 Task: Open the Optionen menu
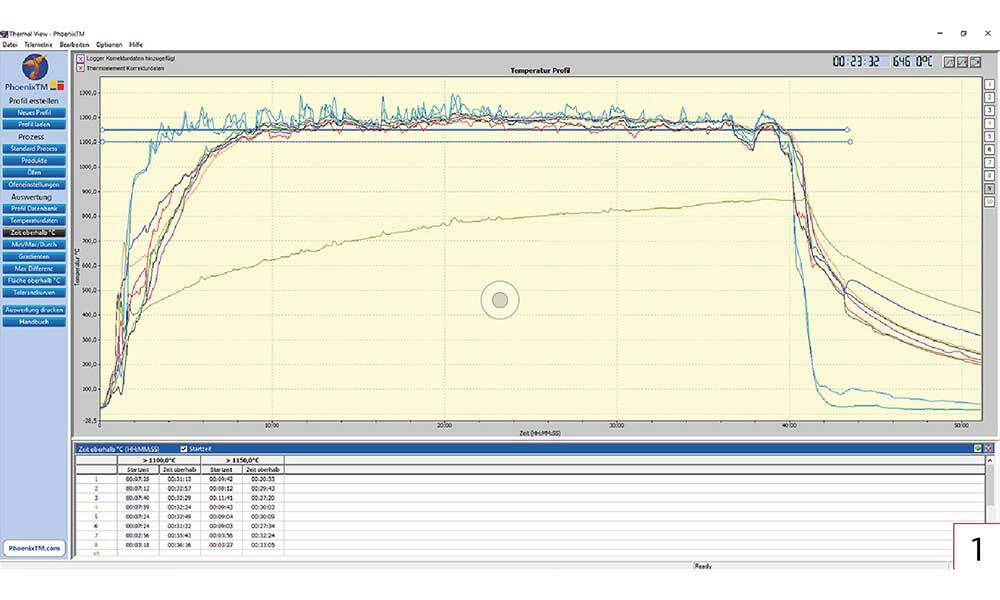tap(109, 45)
